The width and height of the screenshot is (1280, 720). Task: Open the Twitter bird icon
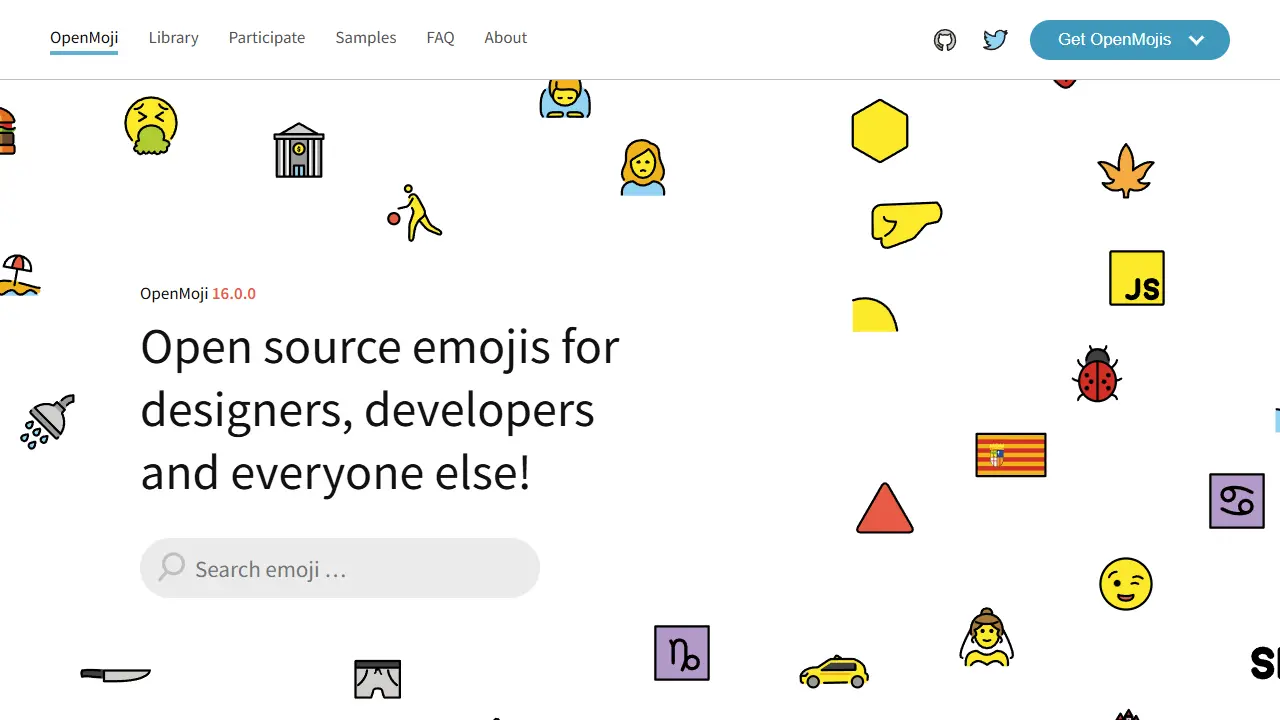point(995,40)
